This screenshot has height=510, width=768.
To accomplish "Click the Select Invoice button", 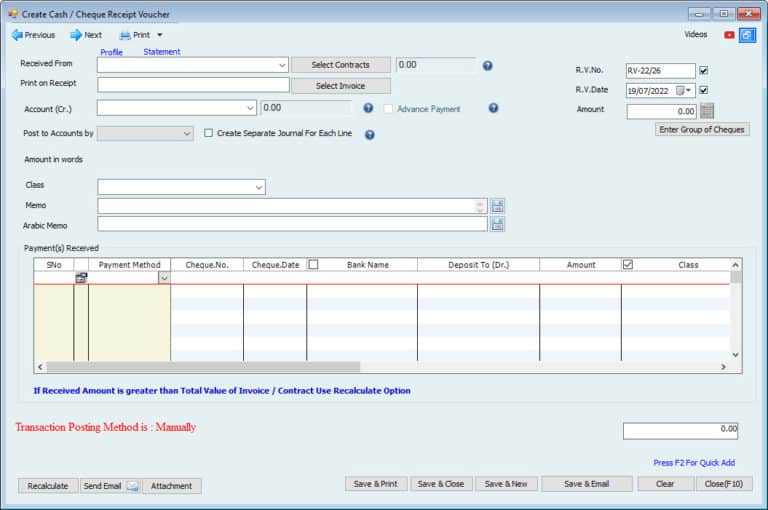I will click(x=340, y=86).
